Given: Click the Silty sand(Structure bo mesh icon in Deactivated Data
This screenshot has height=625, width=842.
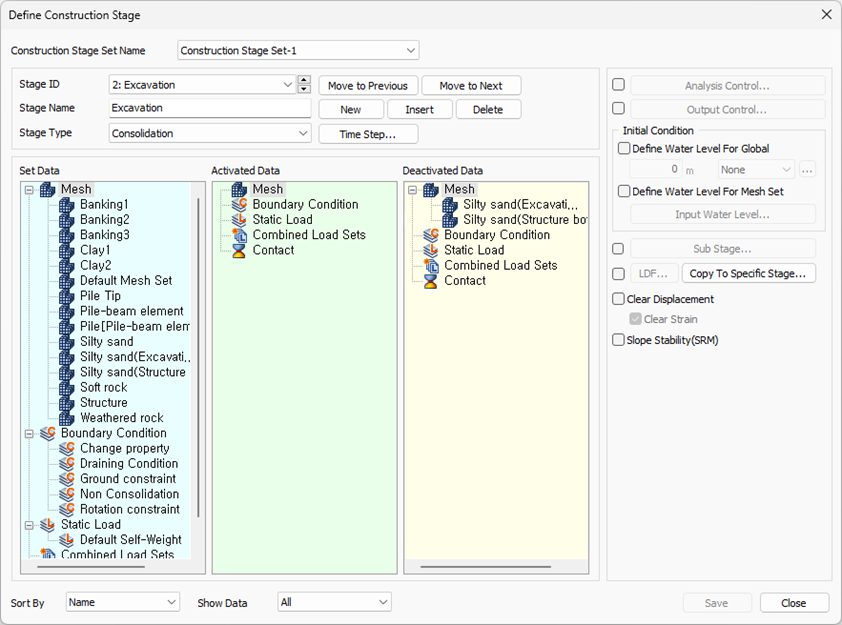Looking at the screenshot, I should click(450, 220).
